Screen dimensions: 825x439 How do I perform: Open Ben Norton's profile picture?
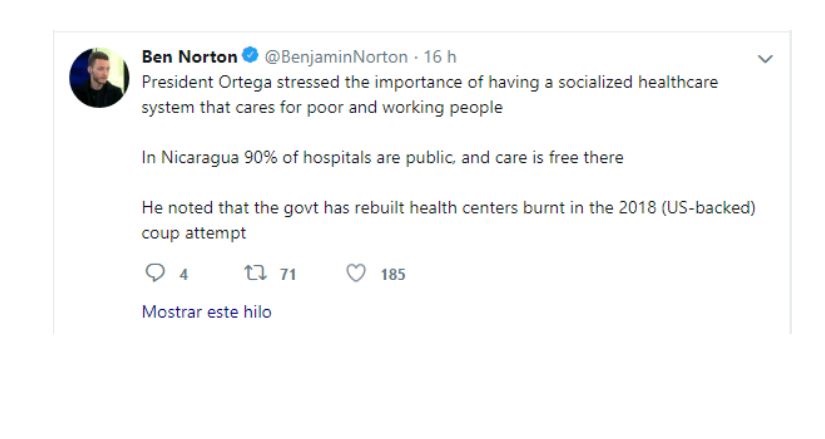[99, 77]
